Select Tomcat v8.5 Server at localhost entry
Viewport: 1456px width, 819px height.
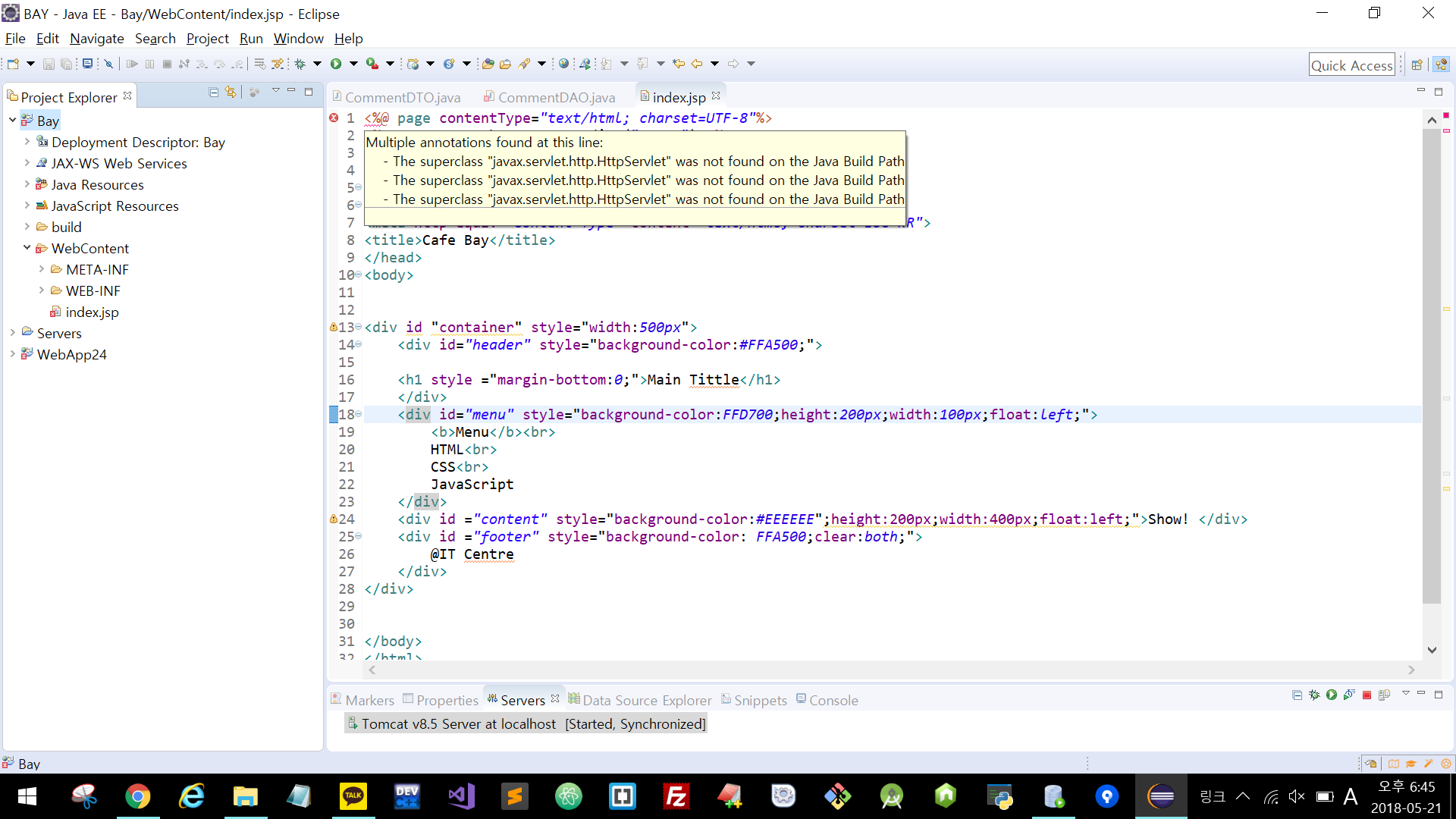tap(458, 723)
